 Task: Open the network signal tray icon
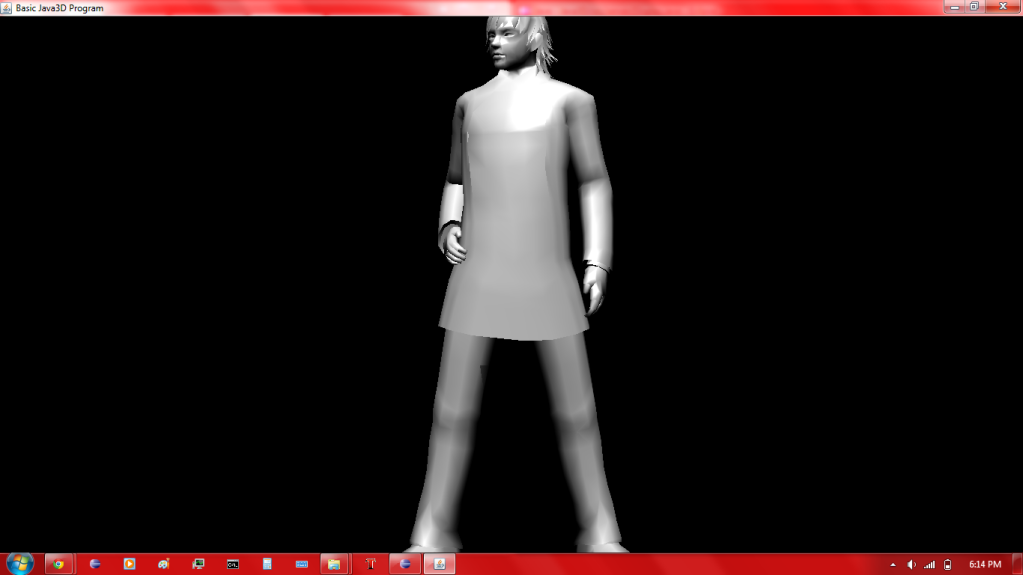(930, 565)
